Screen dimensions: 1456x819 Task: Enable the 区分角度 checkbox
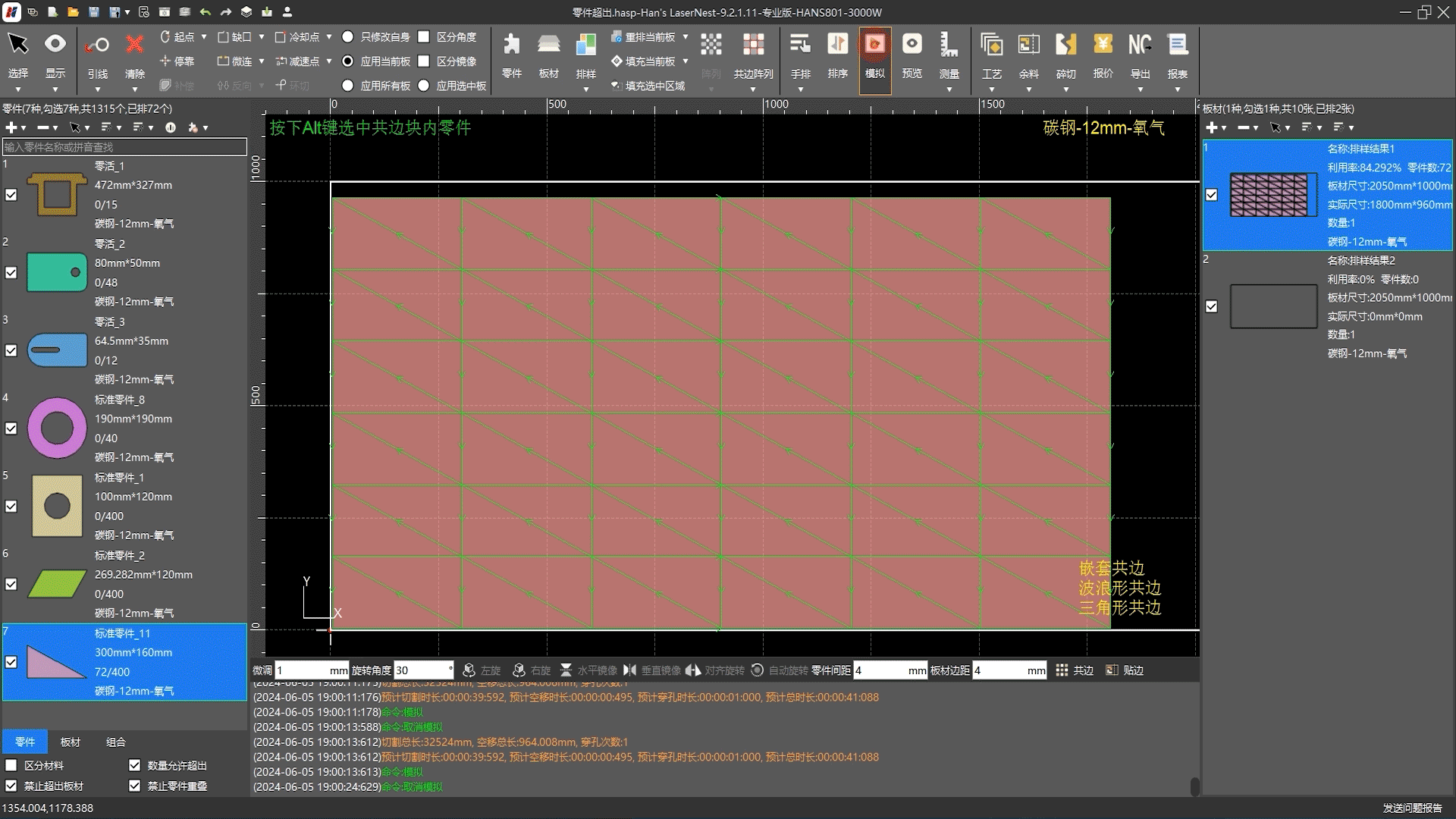pos(424,36)
